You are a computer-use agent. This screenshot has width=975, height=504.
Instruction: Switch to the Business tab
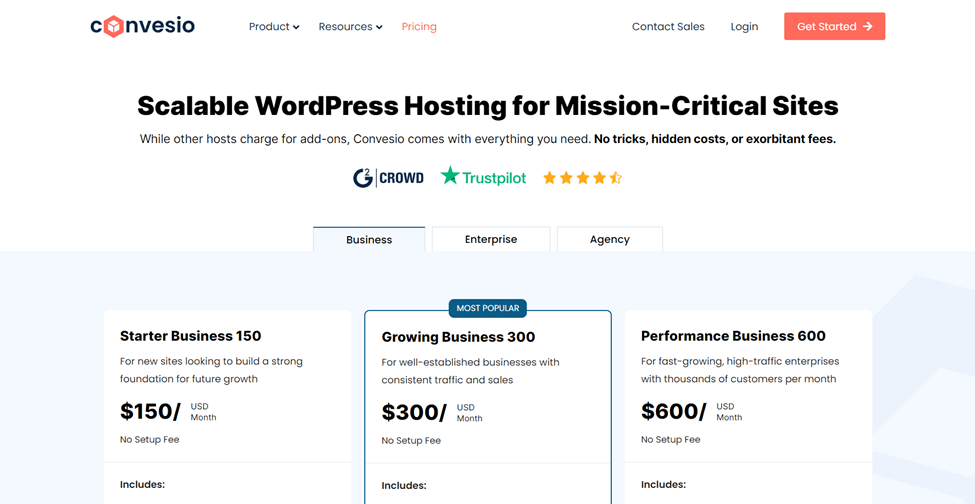[x=369, y=240]
